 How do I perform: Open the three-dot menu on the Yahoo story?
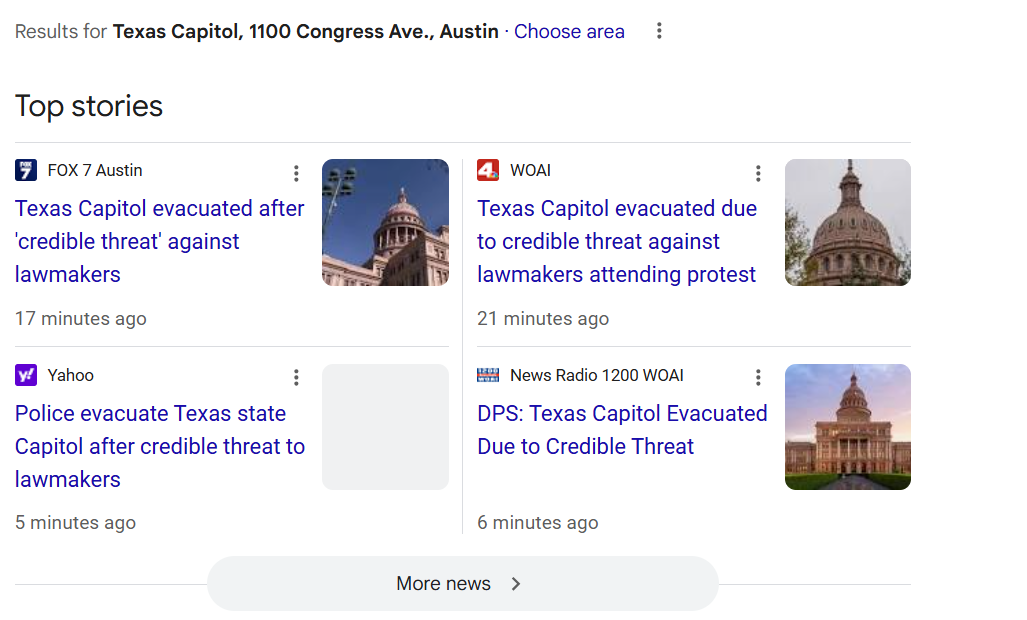296,378
